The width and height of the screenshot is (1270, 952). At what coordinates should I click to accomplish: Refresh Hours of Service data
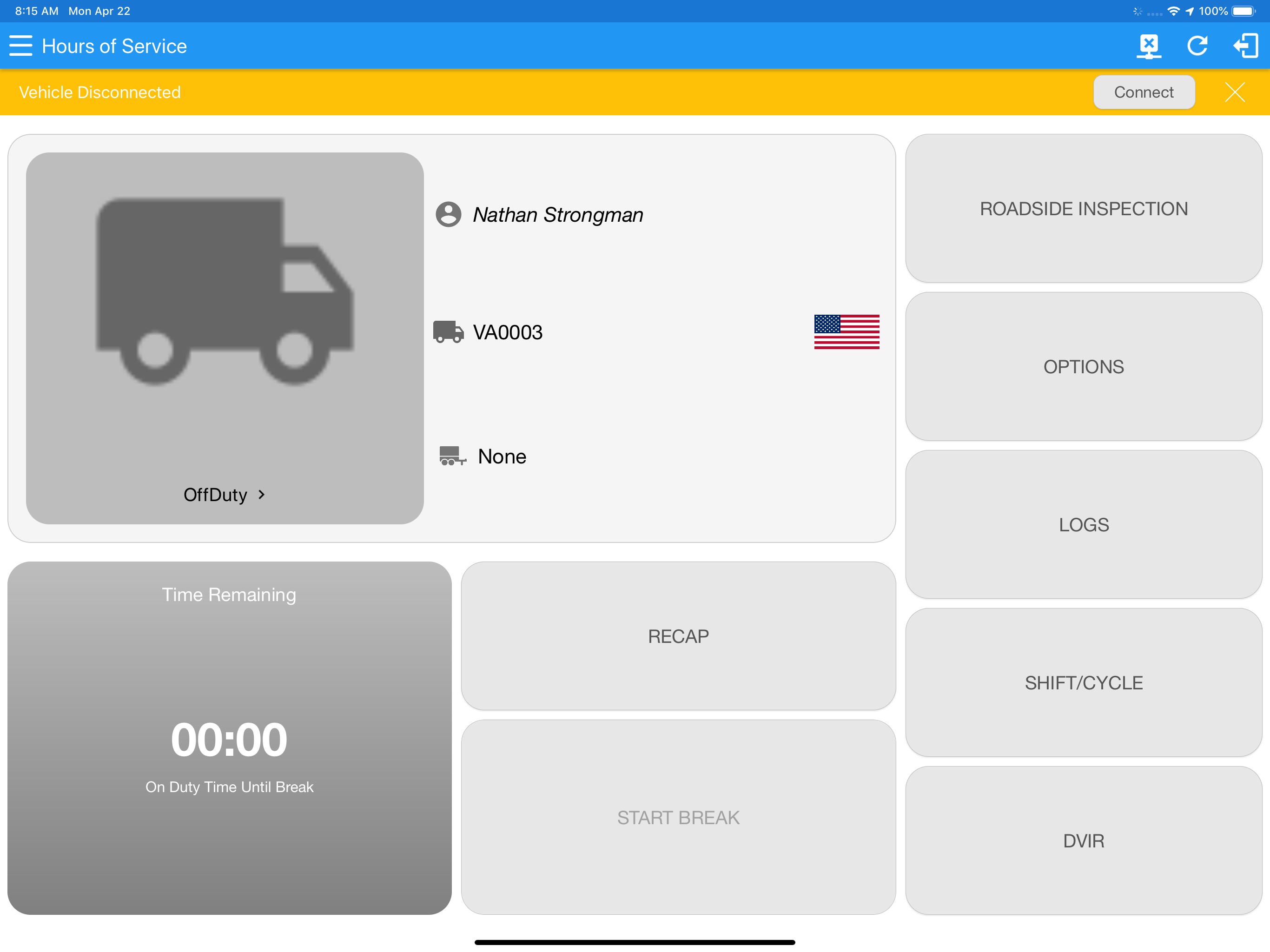[1197, 46]
